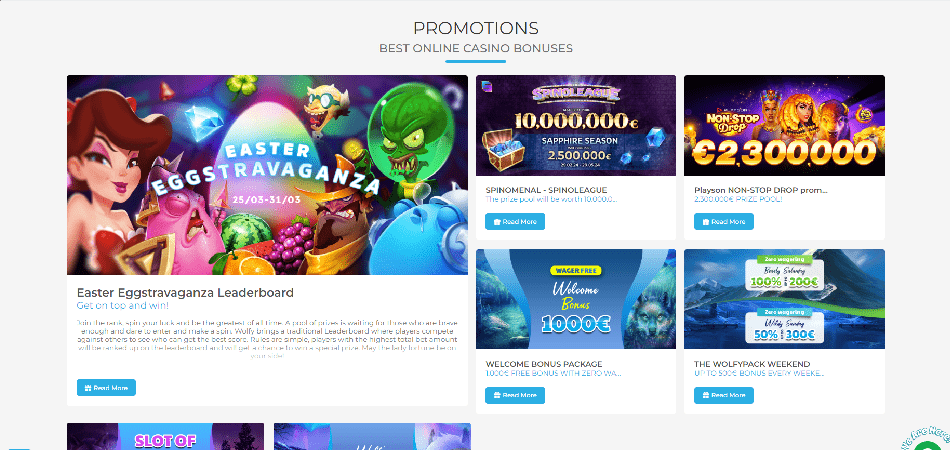Click the Easter Eggstravaganza Leaderboard title
Image resolution: width=950 pixels, height=450 pixels.
(x=185, y=293)
